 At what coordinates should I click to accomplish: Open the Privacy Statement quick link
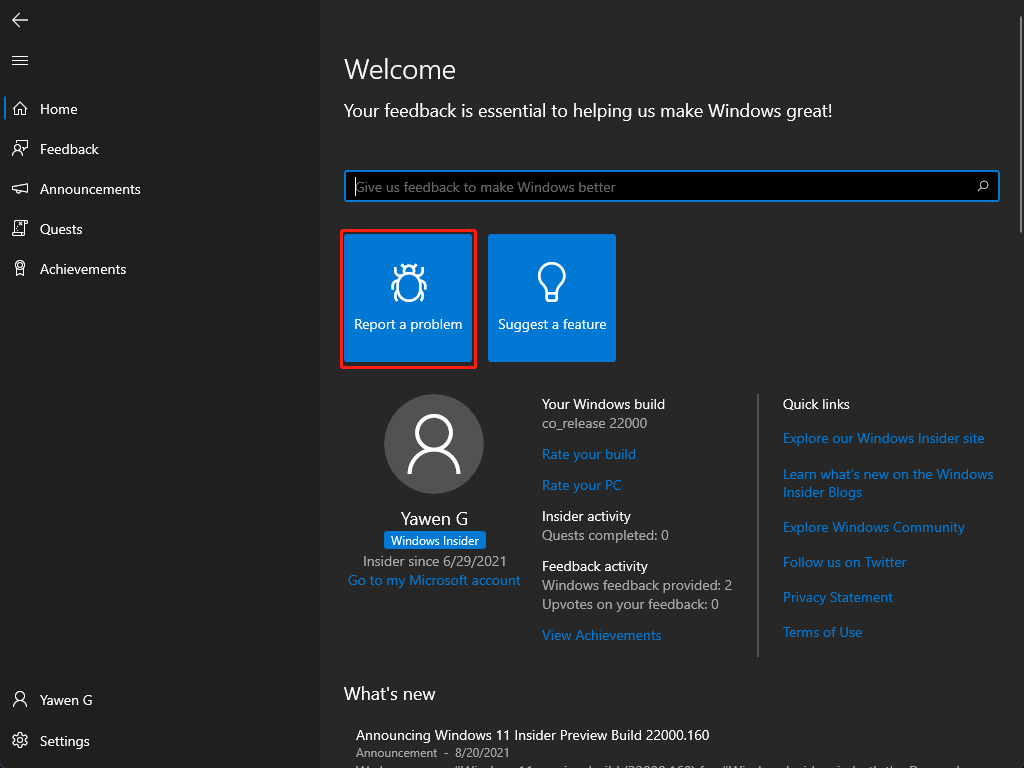coord(837,597)
